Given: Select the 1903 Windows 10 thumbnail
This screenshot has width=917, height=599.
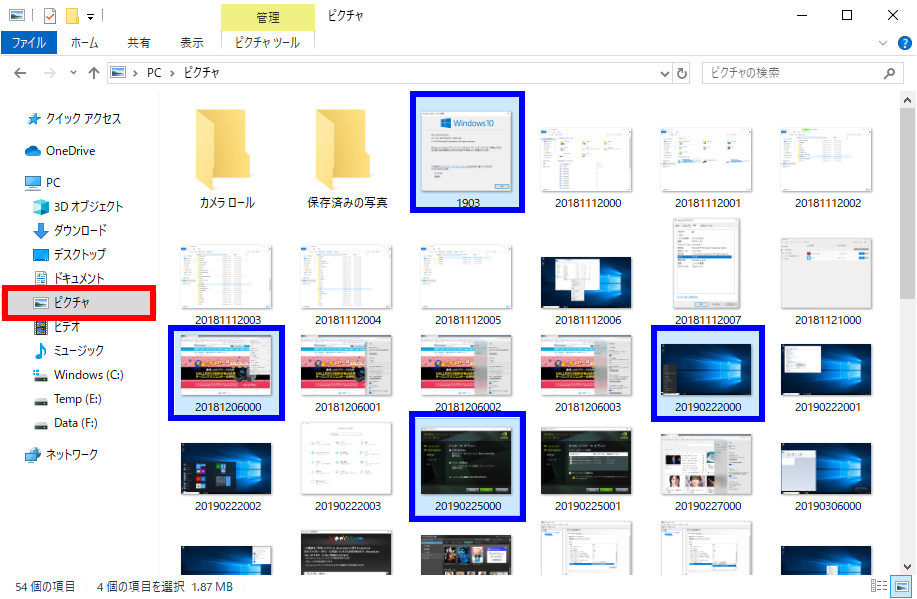Looking at the screenshot, I should coord(467,152).
